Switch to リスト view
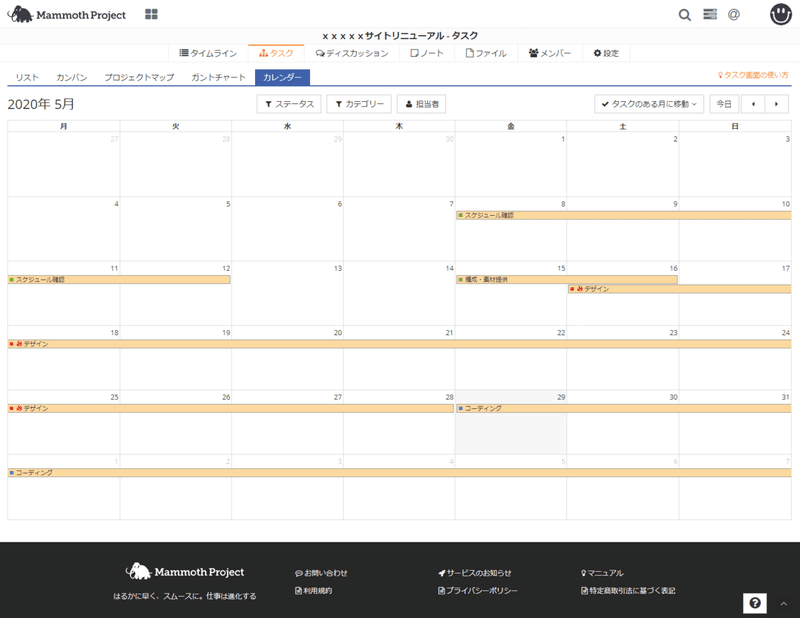This screenshot has height=618, width=800. point(27,77)
